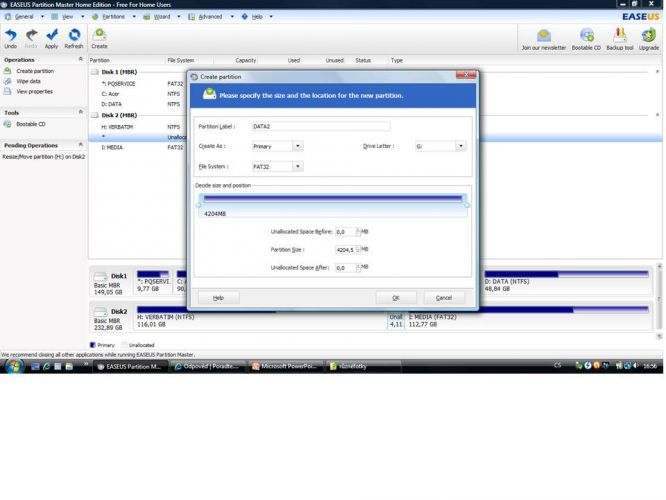Click the Help button in dialog
This screenshot has width=666, height=500.
218,298
